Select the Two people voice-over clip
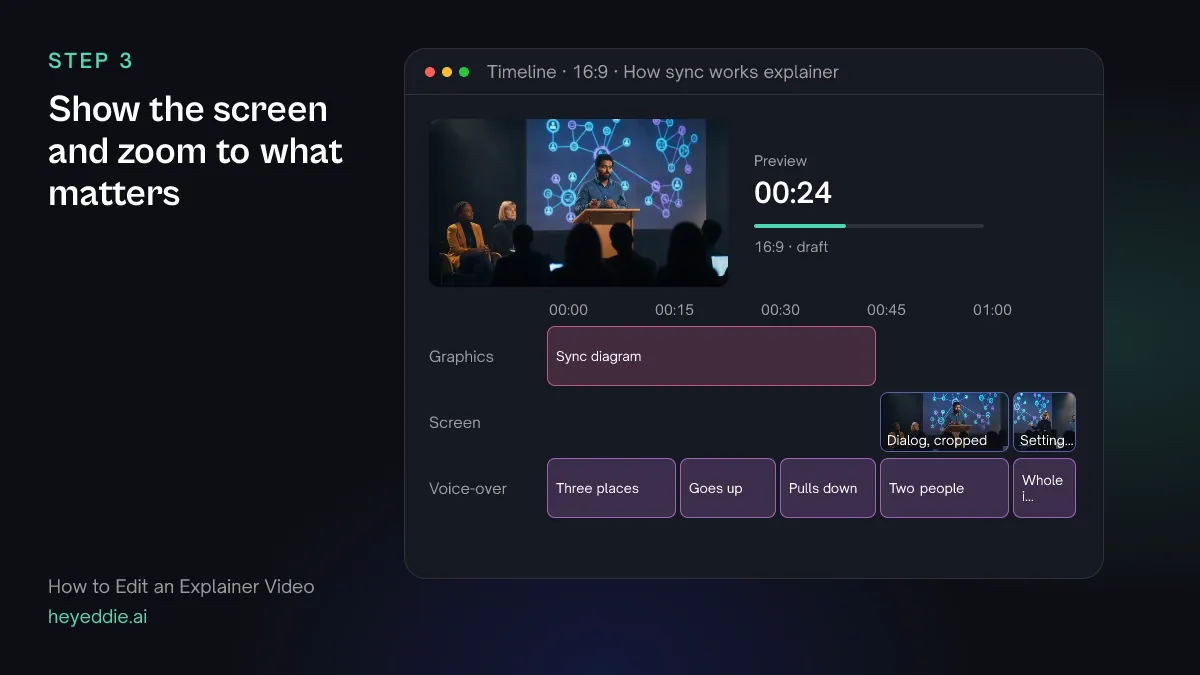Screen dimensions: 1200x675 944,488
